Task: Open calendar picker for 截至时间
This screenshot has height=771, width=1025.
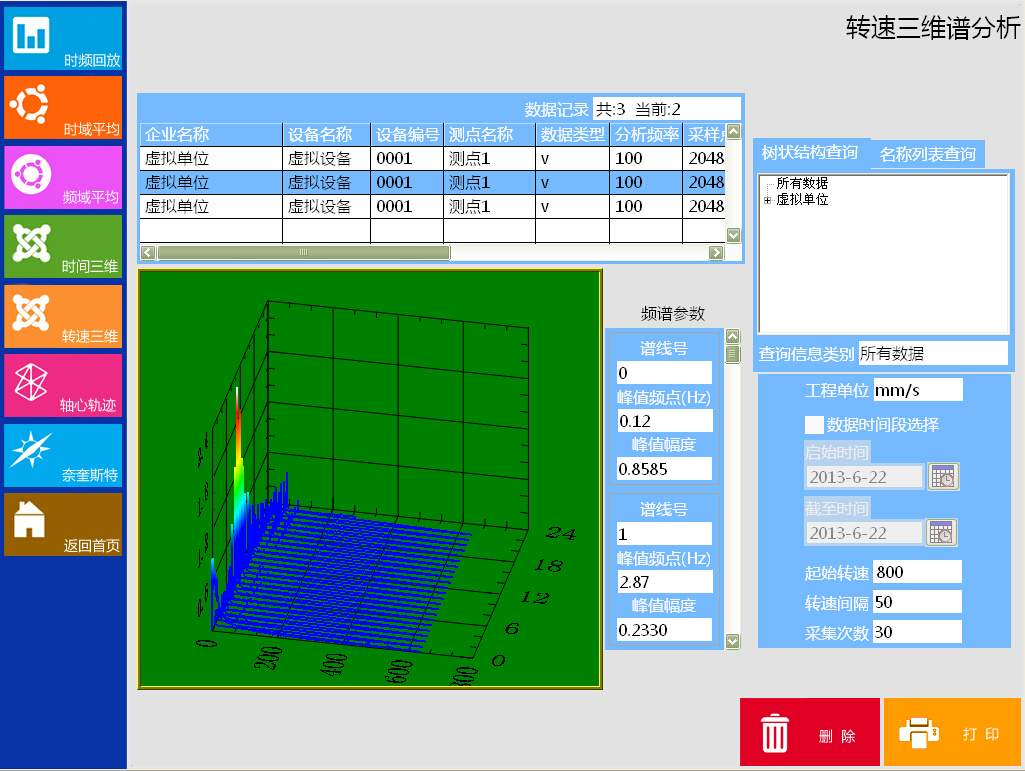Action: pos(942,533)
